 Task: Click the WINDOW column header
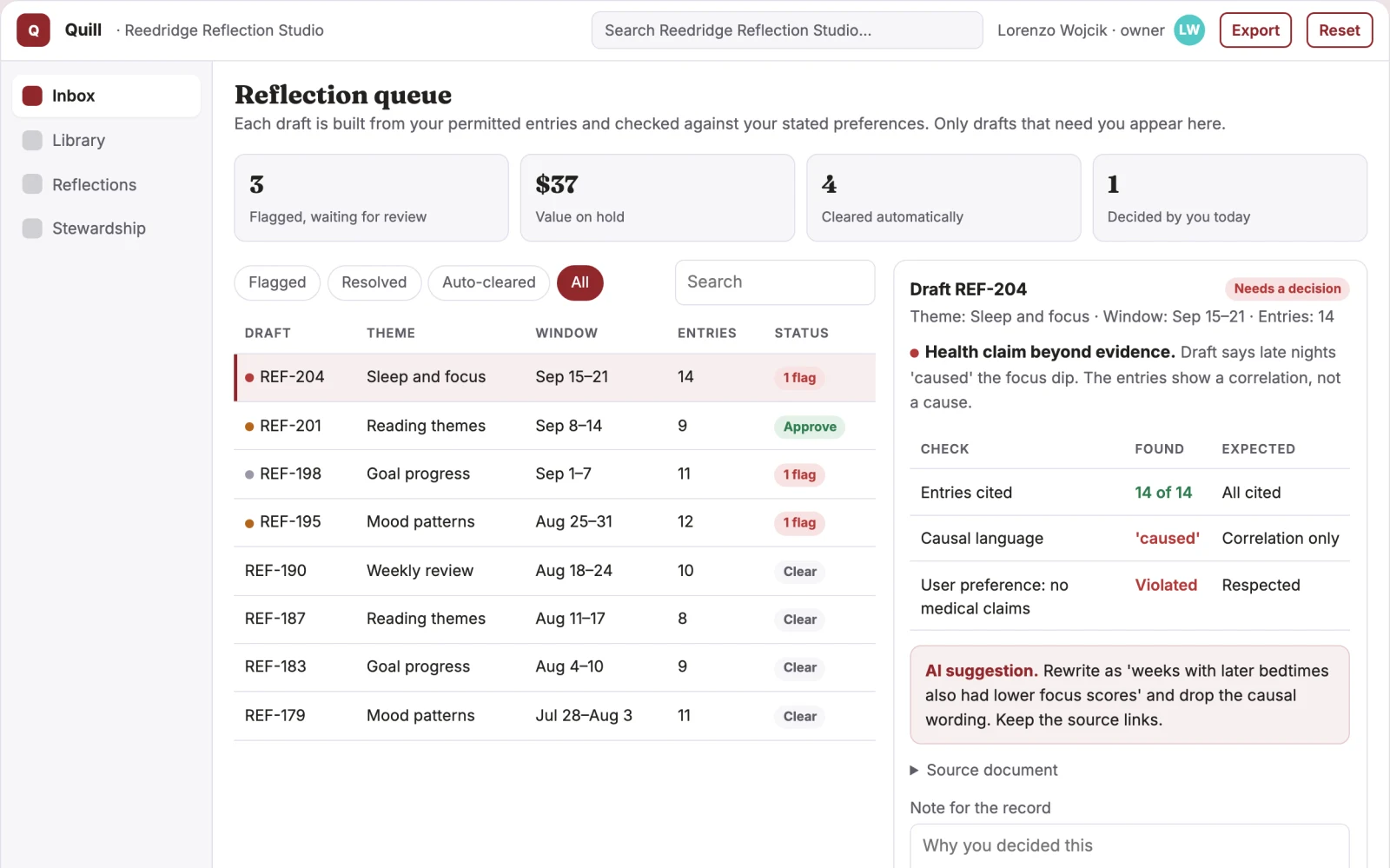pyautogui.click(x=566, y=333)
